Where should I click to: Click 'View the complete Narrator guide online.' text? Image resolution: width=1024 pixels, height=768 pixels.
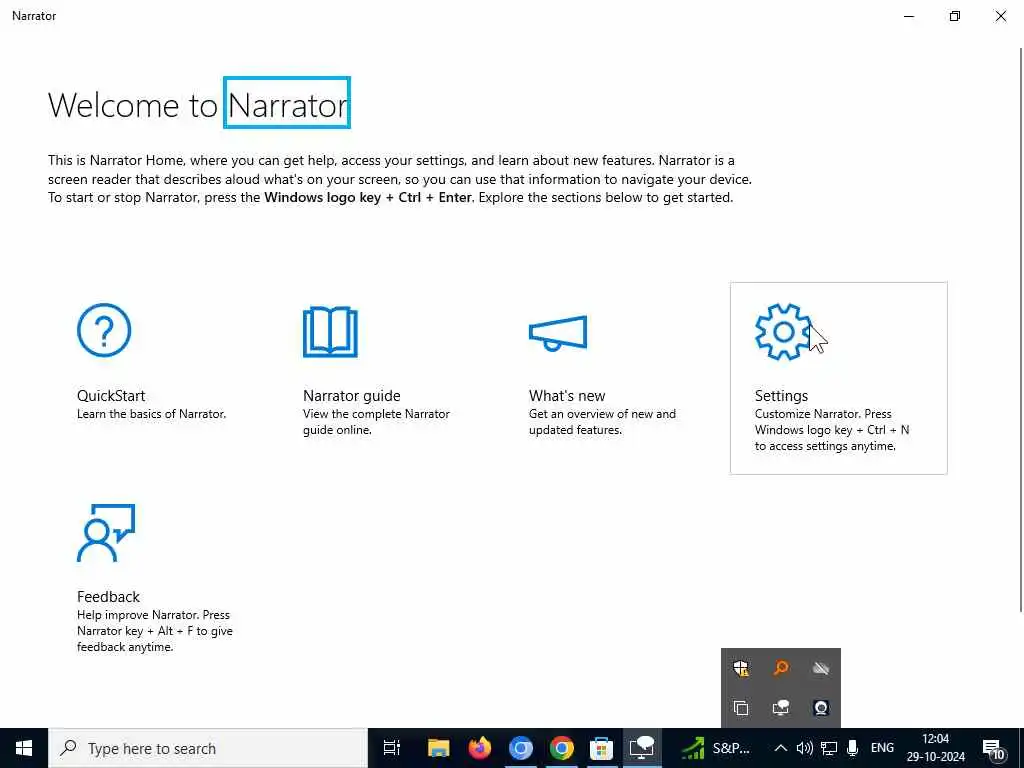[376, 422]
